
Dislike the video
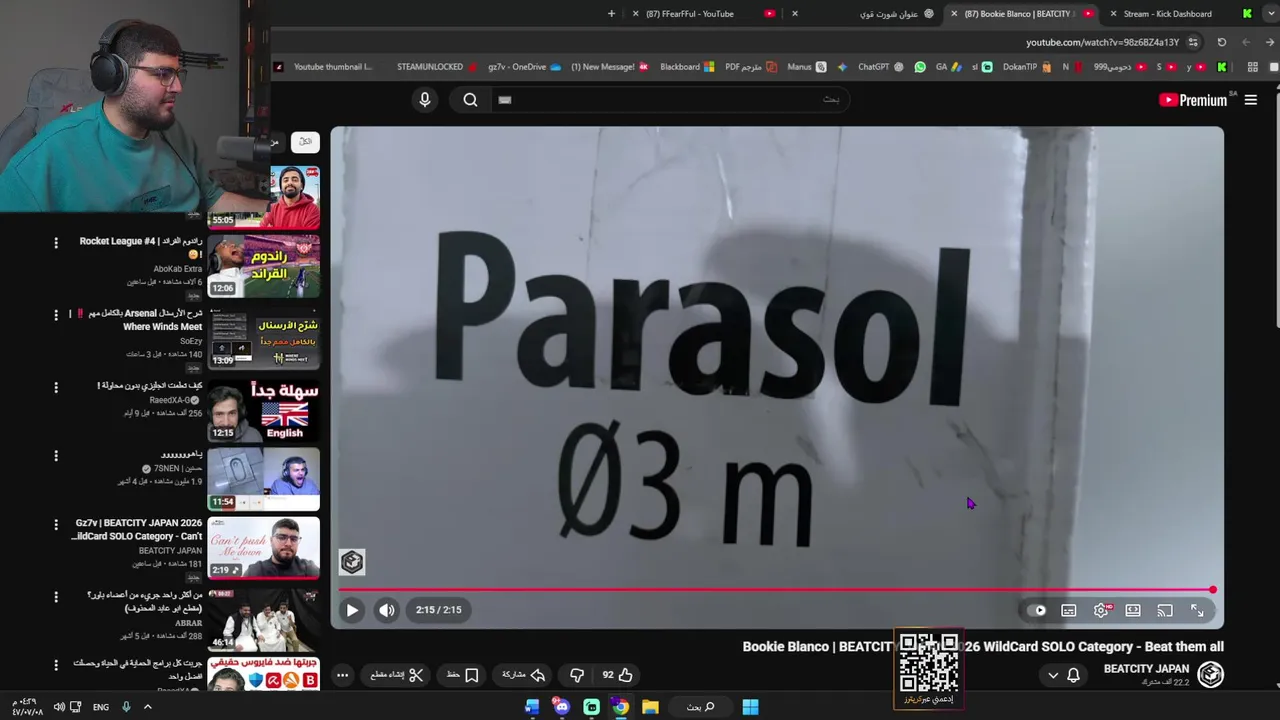(577, 675)
